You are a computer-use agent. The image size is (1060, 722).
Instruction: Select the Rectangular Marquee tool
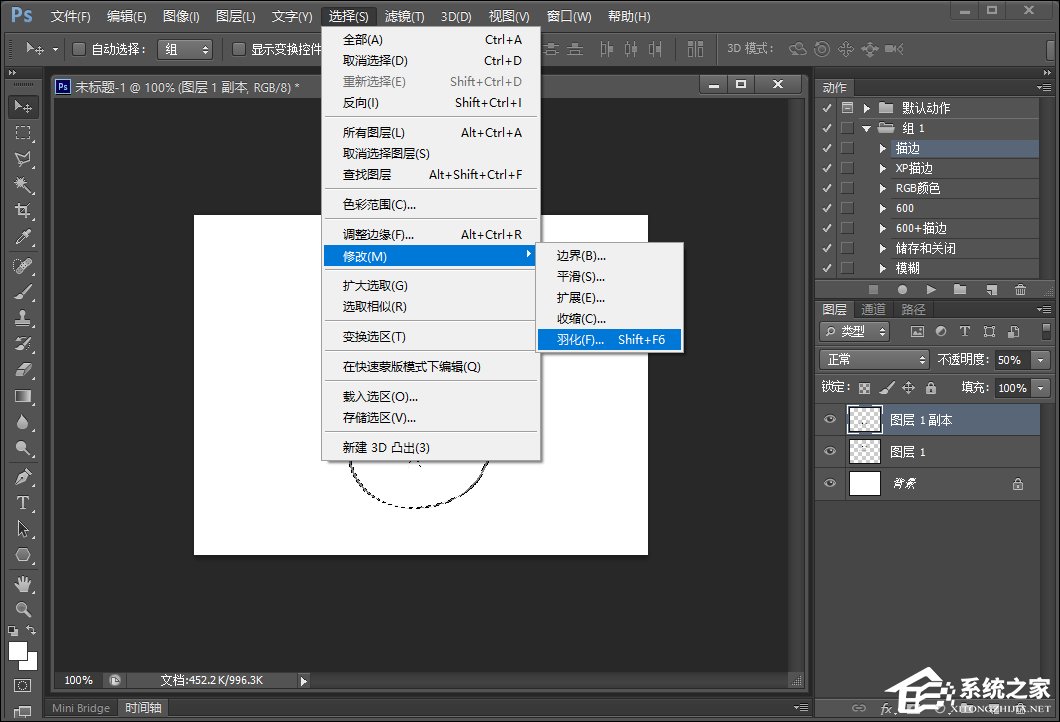click(23, 133)
